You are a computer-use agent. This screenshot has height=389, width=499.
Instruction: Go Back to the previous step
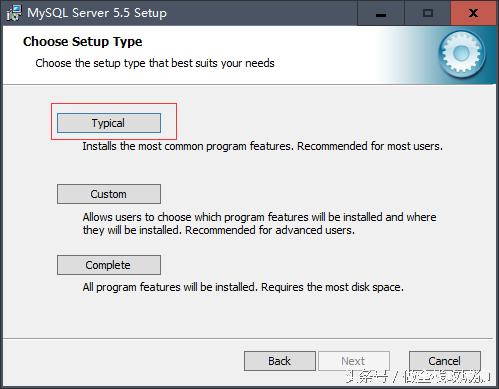pos(280,361)
